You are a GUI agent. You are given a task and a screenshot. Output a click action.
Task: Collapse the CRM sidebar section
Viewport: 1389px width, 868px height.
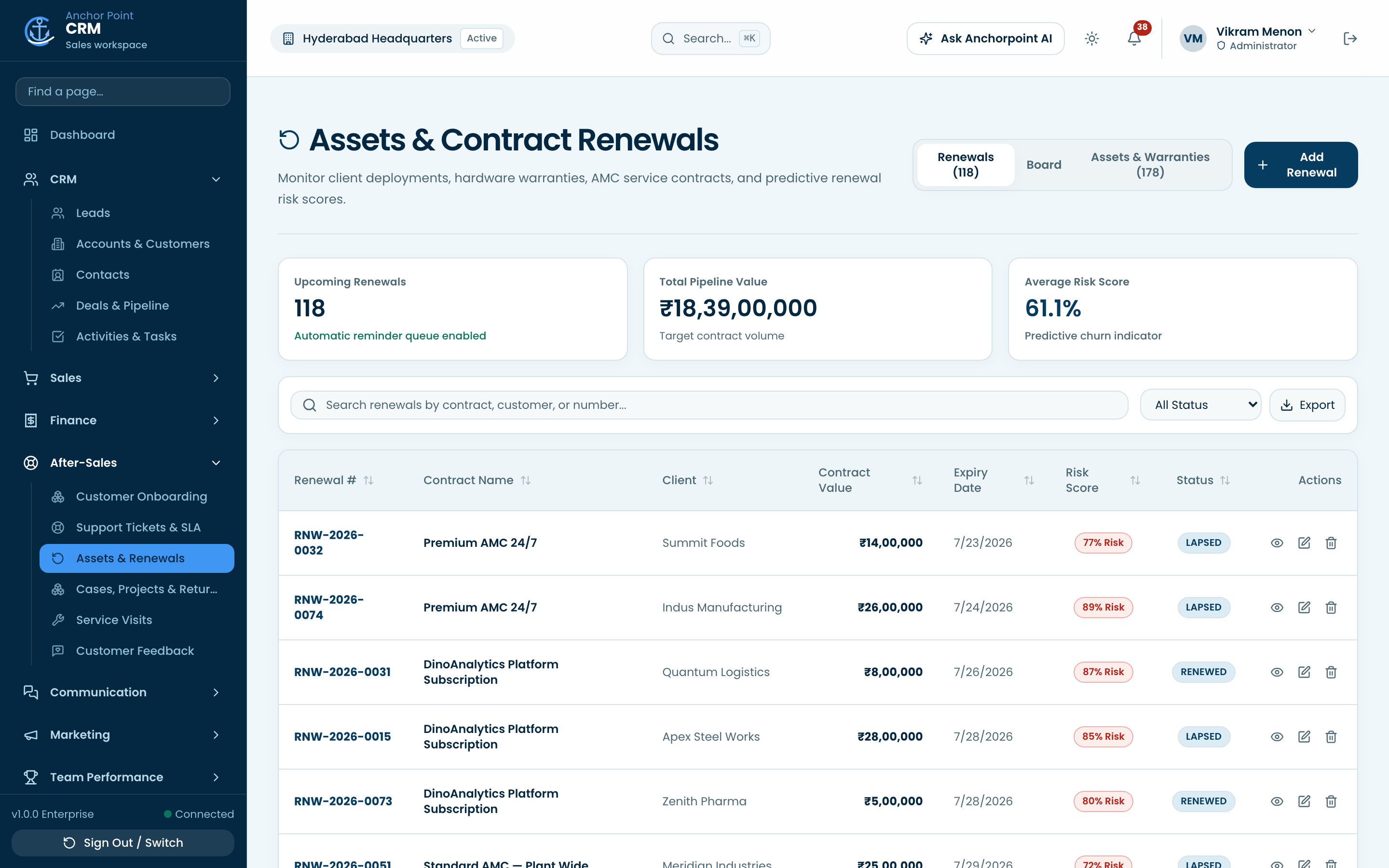point(123,179)
